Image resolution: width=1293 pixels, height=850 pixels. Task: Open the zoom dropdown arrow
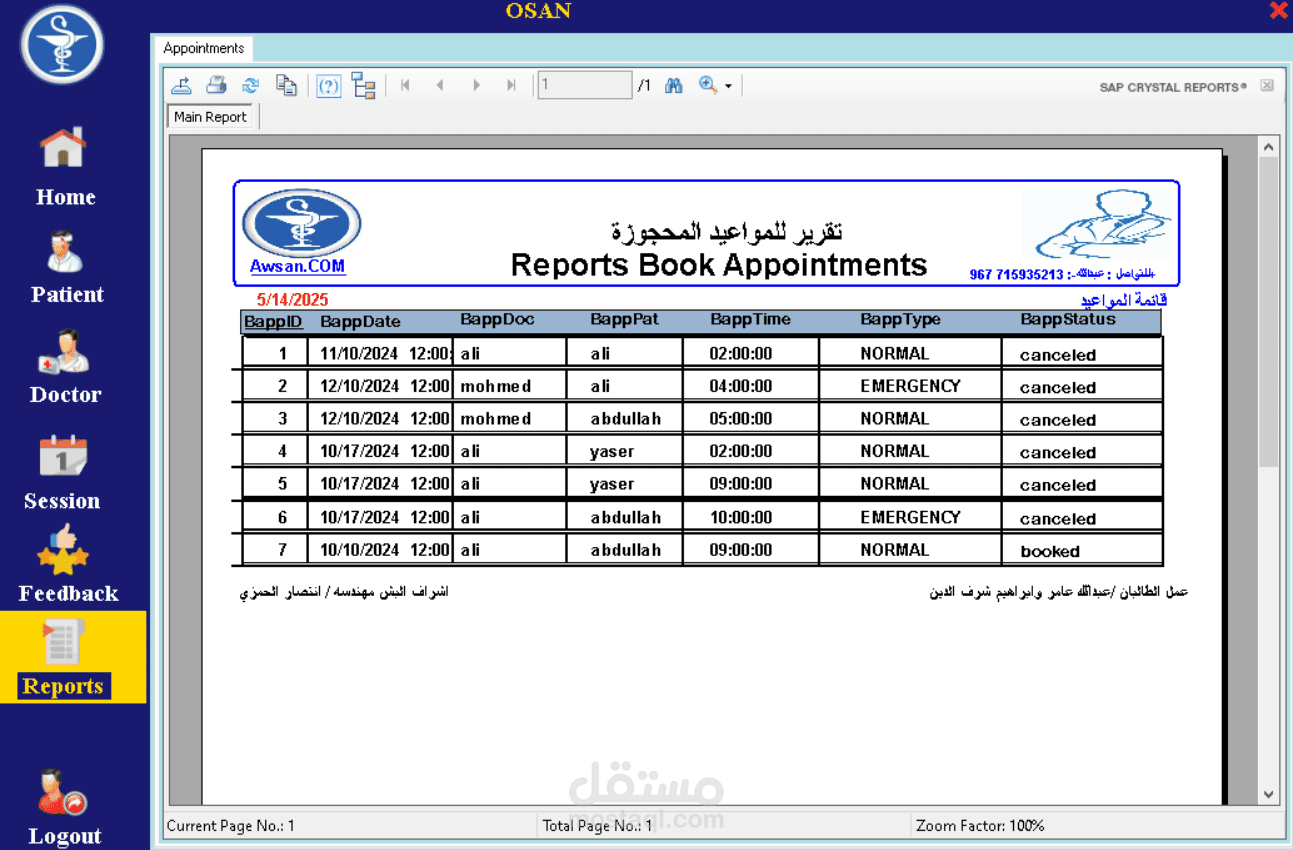tap(728, 87)
